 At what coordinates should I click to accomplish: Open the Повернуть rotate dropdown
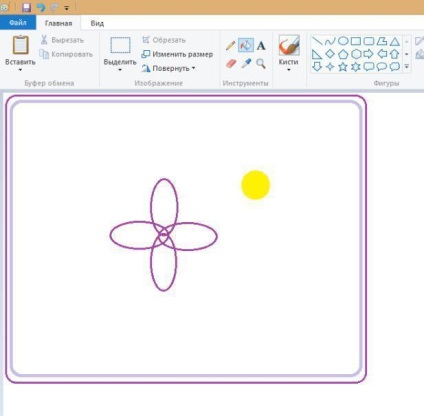(169, 68)
